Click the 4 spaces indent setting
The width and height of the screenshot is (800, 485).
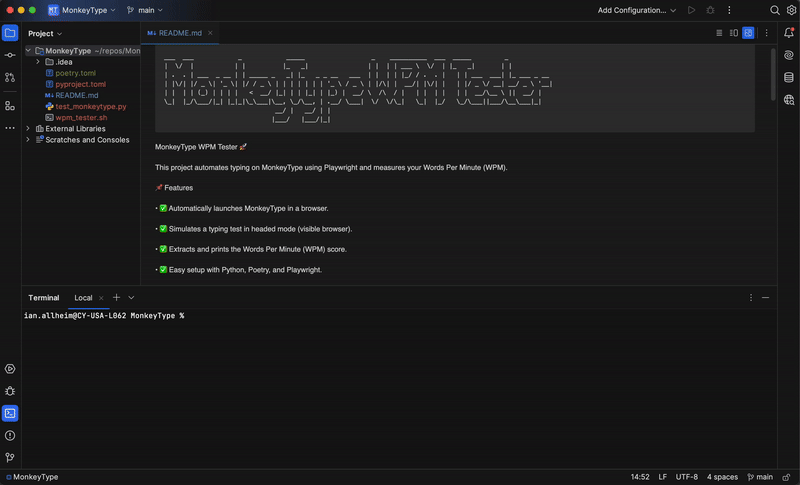pos(722,477)
